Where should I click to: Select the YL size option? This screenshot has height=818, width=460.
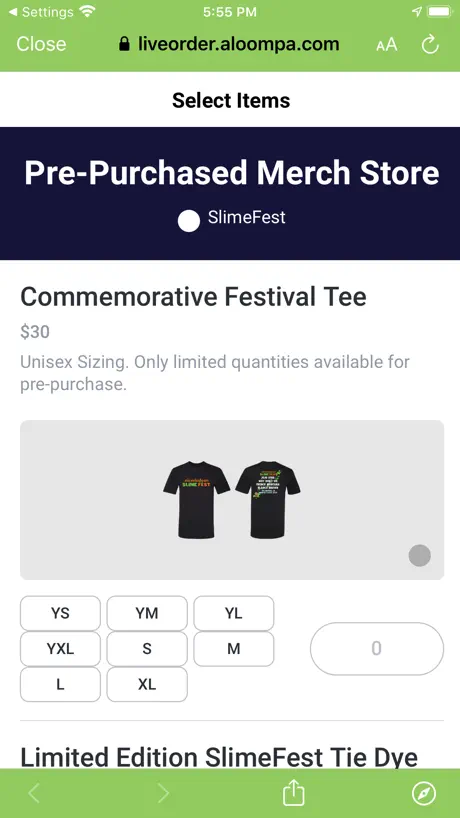[234, 613]
